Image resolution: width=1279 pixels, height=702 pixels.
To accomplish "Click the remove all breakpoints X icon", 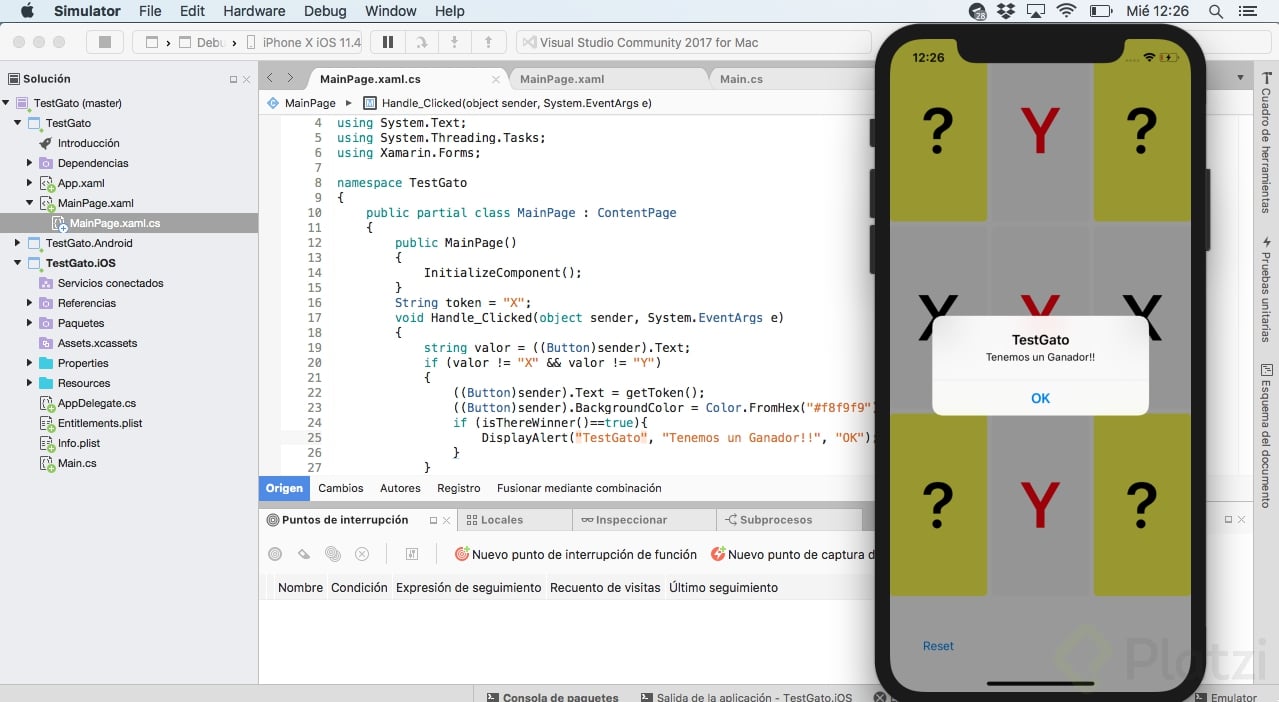I will tap(362, 554).
